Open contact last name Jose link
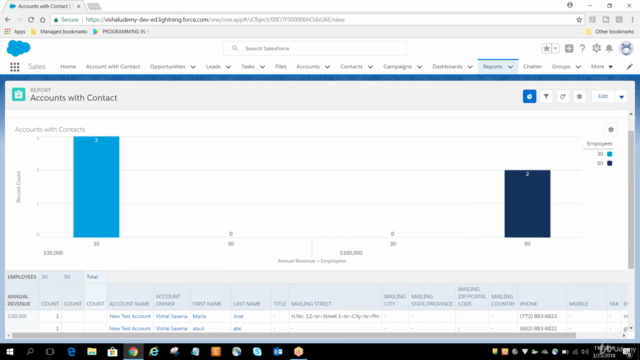This screenshot has width=640, height=360. (x=238, y=316)
